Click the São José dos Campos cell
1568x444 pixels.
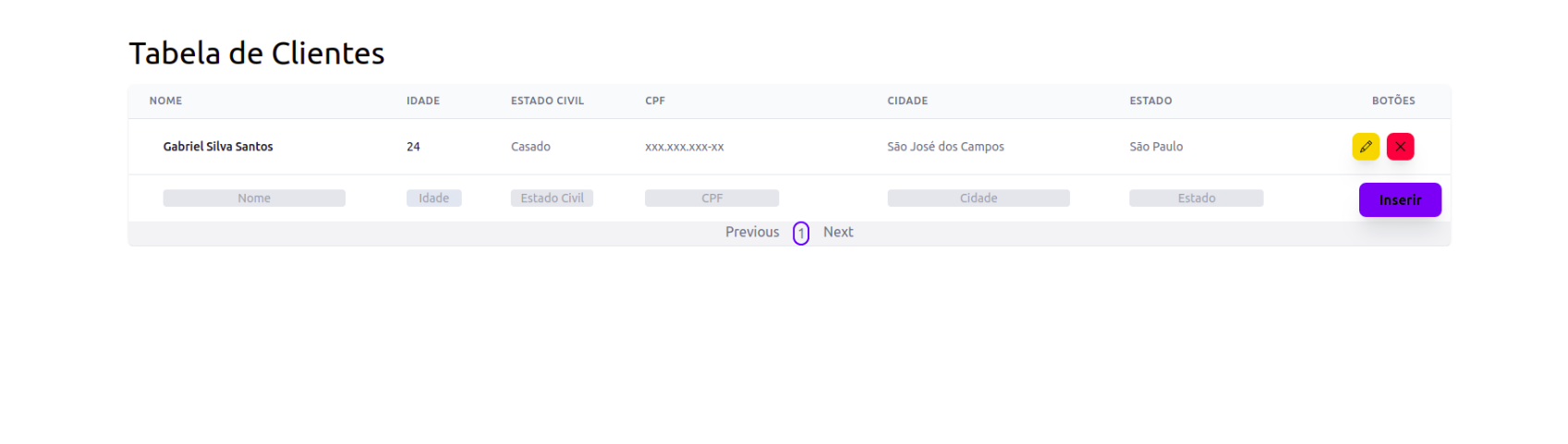(x=945, y=147)
